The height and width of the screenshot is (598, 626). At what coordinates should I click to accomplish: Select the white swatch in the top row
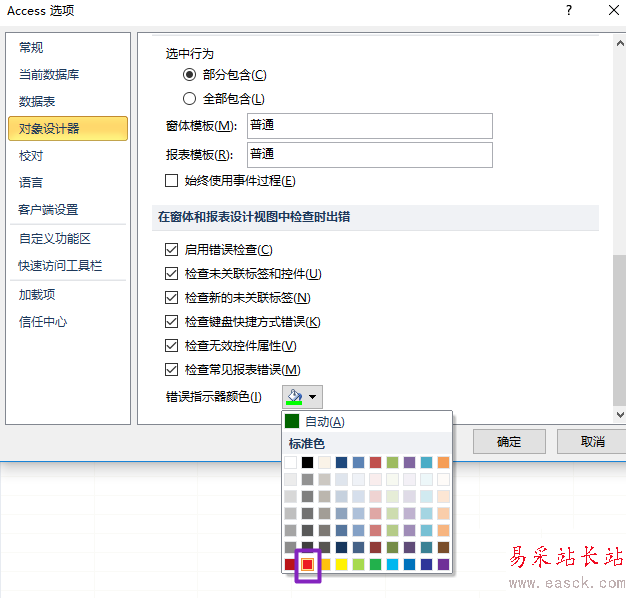pyautogui.click(x=291, y=462)
